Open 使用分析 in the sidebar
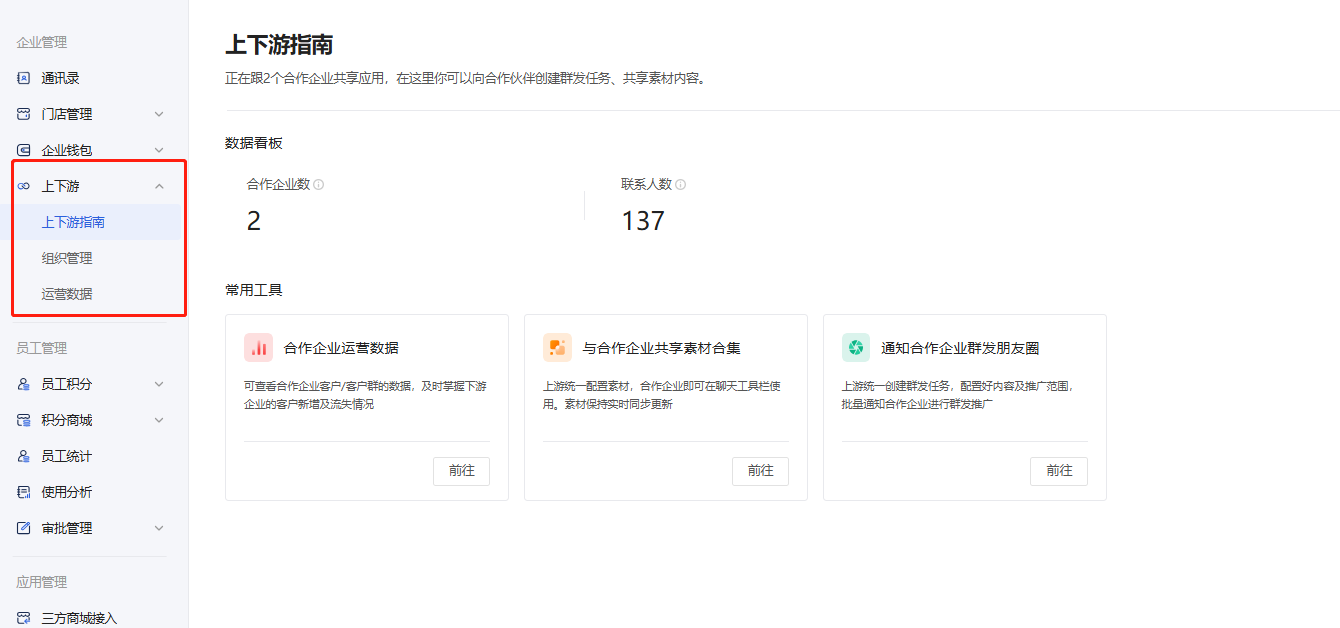The width and height of the screenshot is (1340, 628). (66, 492)
